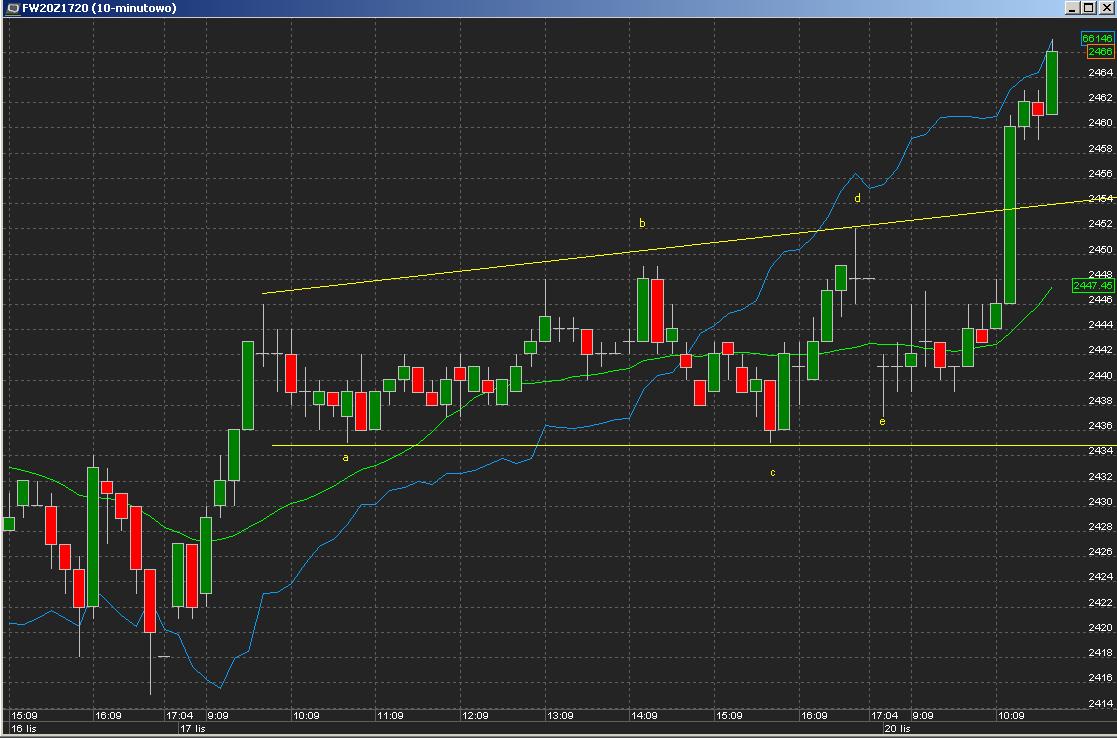
Task: Select the horizontal yellow support line
Action: click(694, 446)
